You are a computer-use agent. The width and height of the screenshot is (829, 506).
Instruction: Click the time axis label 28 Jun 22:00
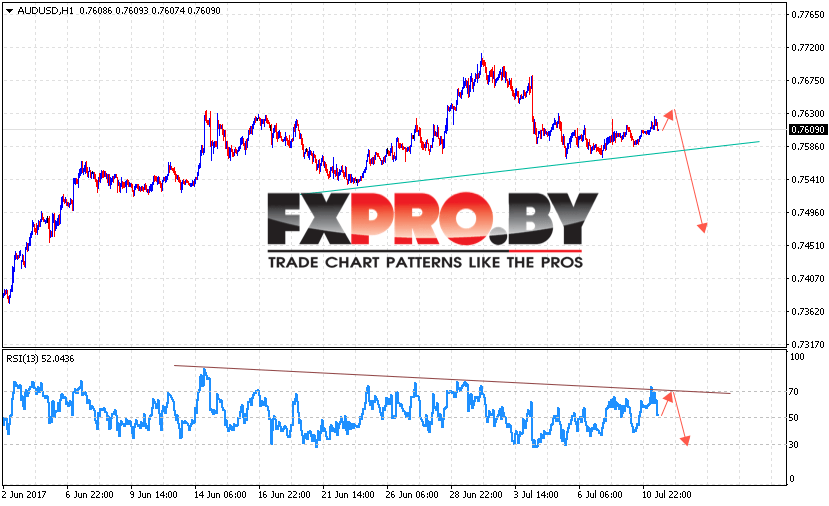pyautogui.click(x=476, y=495)
